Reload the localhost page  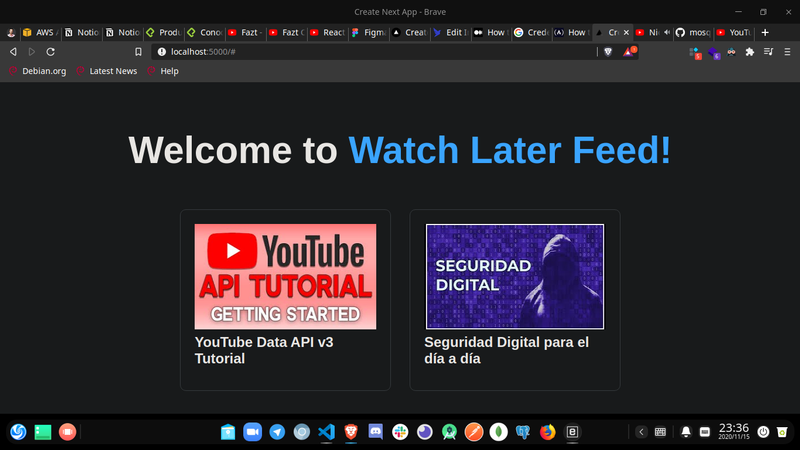tap(51, 52)
